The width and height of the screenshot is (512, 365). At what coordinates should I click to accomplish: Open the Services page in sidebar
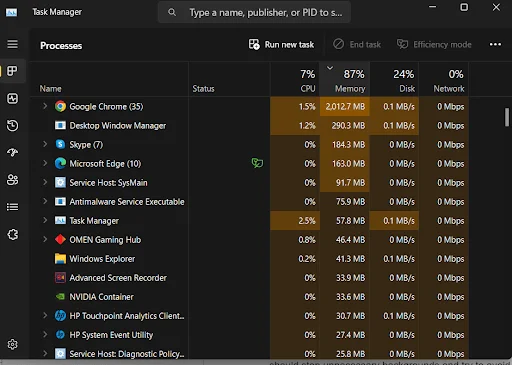pos(13,234)
